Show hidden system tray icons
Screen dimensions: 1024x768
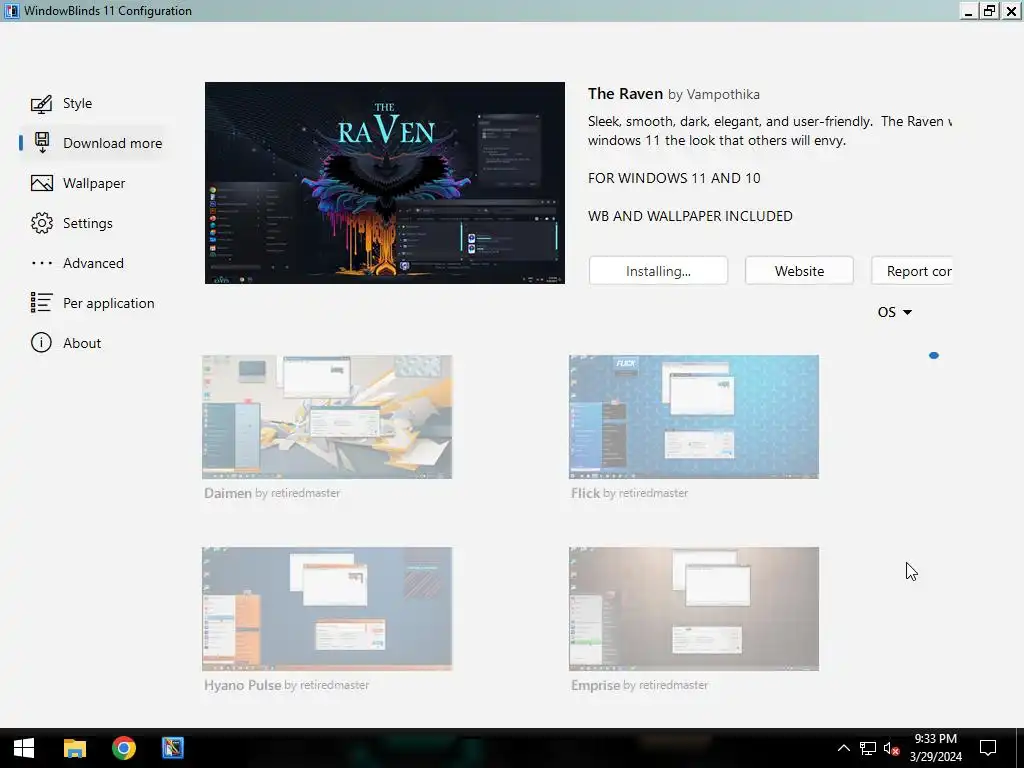point(844,748)
